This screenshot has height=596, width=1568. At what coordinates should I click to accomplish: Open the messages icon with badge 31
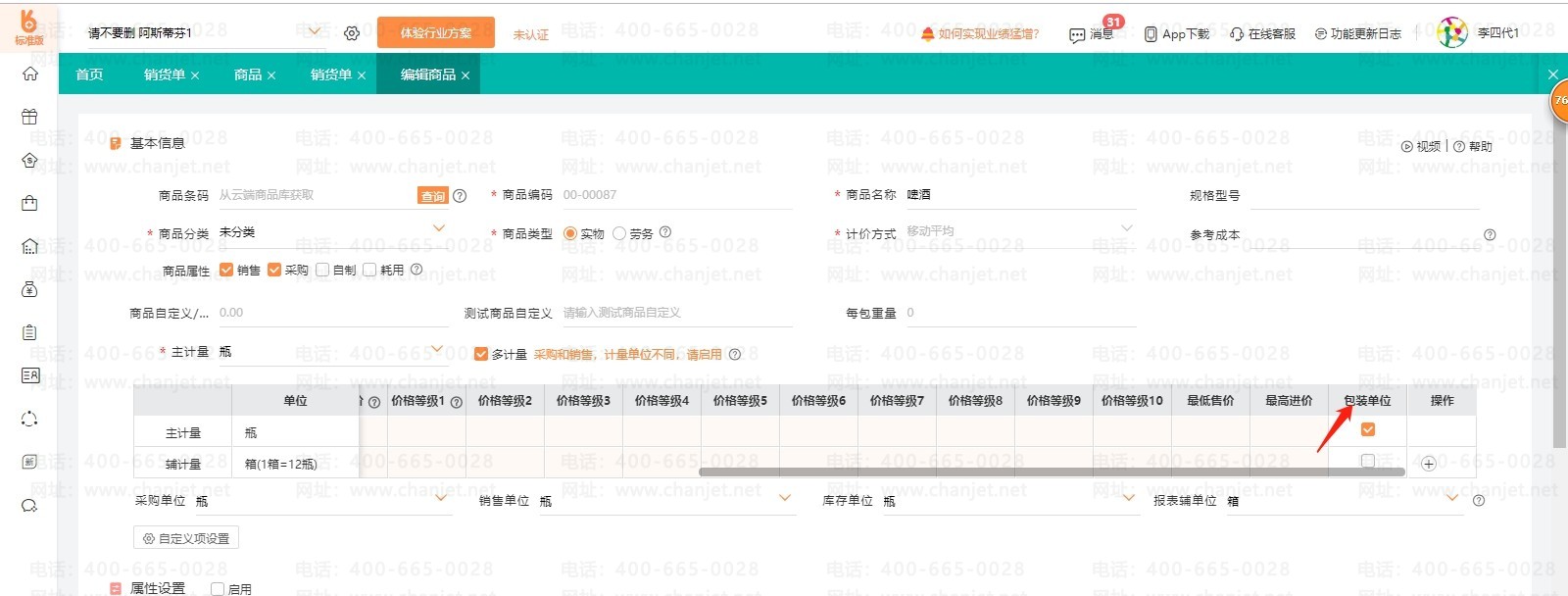(1077, 35)
